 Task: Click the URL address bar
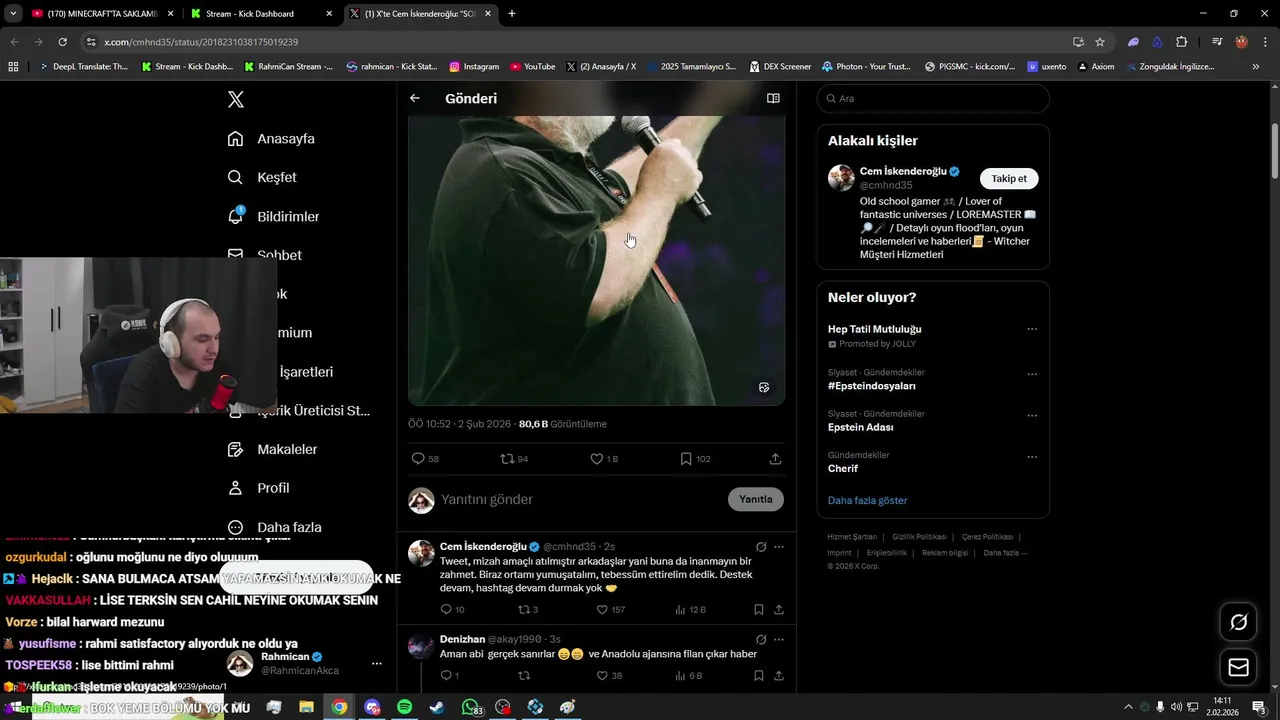pyautogui.click(x=580, y=42)
